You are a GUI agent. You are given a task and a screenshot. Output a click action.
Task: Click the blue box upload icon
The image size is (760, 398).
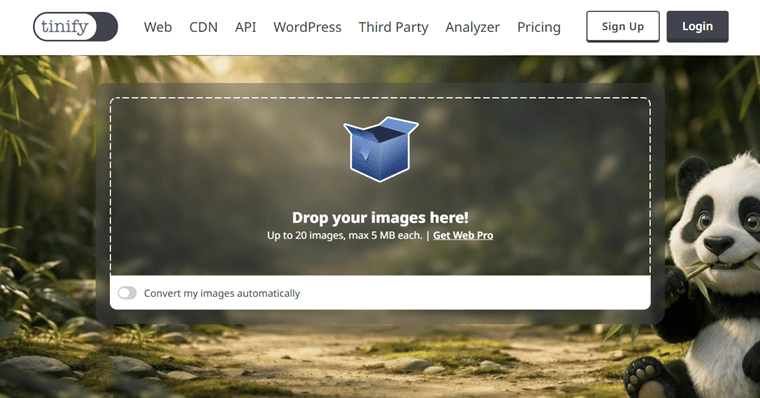tap(381, 149)
